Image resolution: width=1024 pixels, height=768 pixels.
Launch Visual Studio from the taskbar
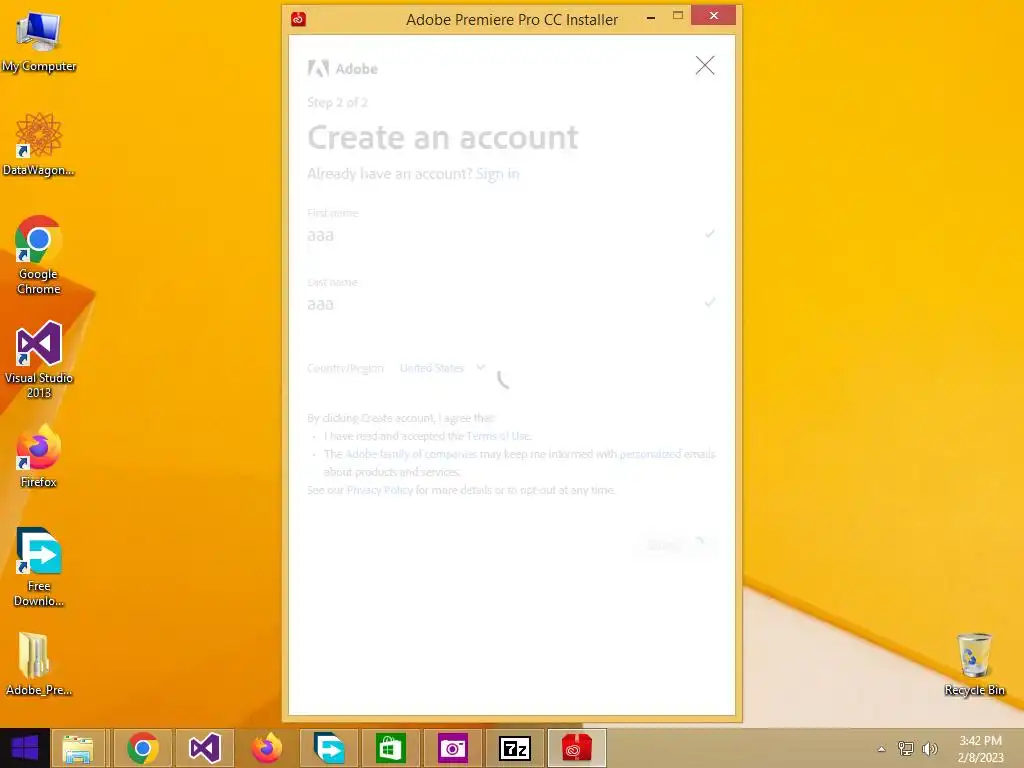[x=204, y=748]
